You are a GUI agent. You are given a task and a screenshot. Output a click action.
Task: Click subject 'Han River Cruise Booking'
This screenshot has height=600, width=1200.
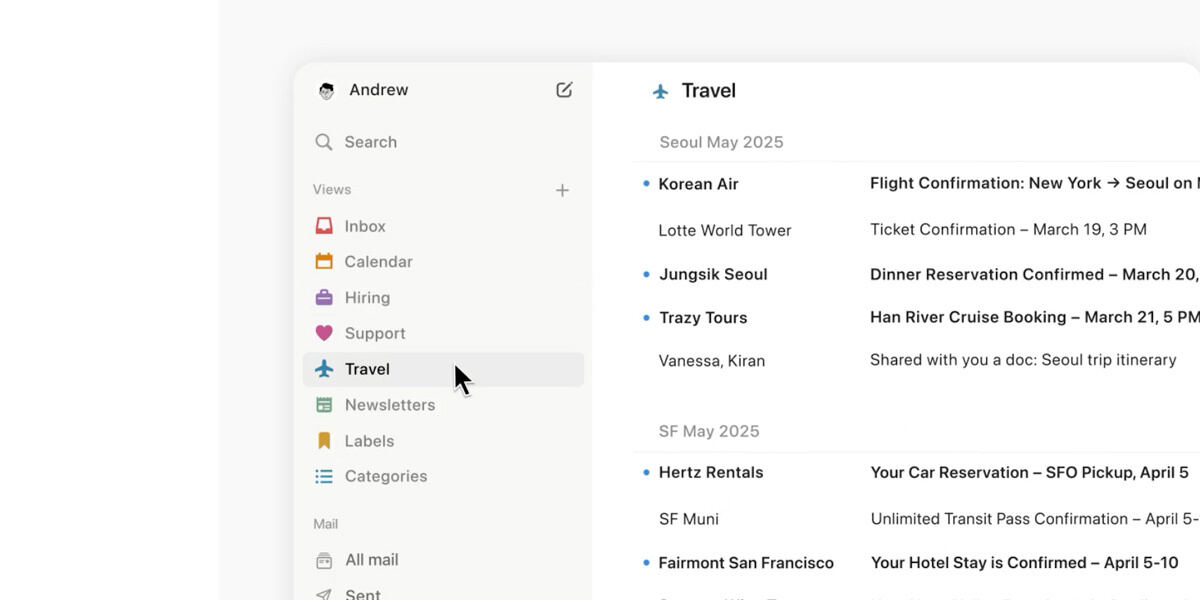click(x=968, y=317)
